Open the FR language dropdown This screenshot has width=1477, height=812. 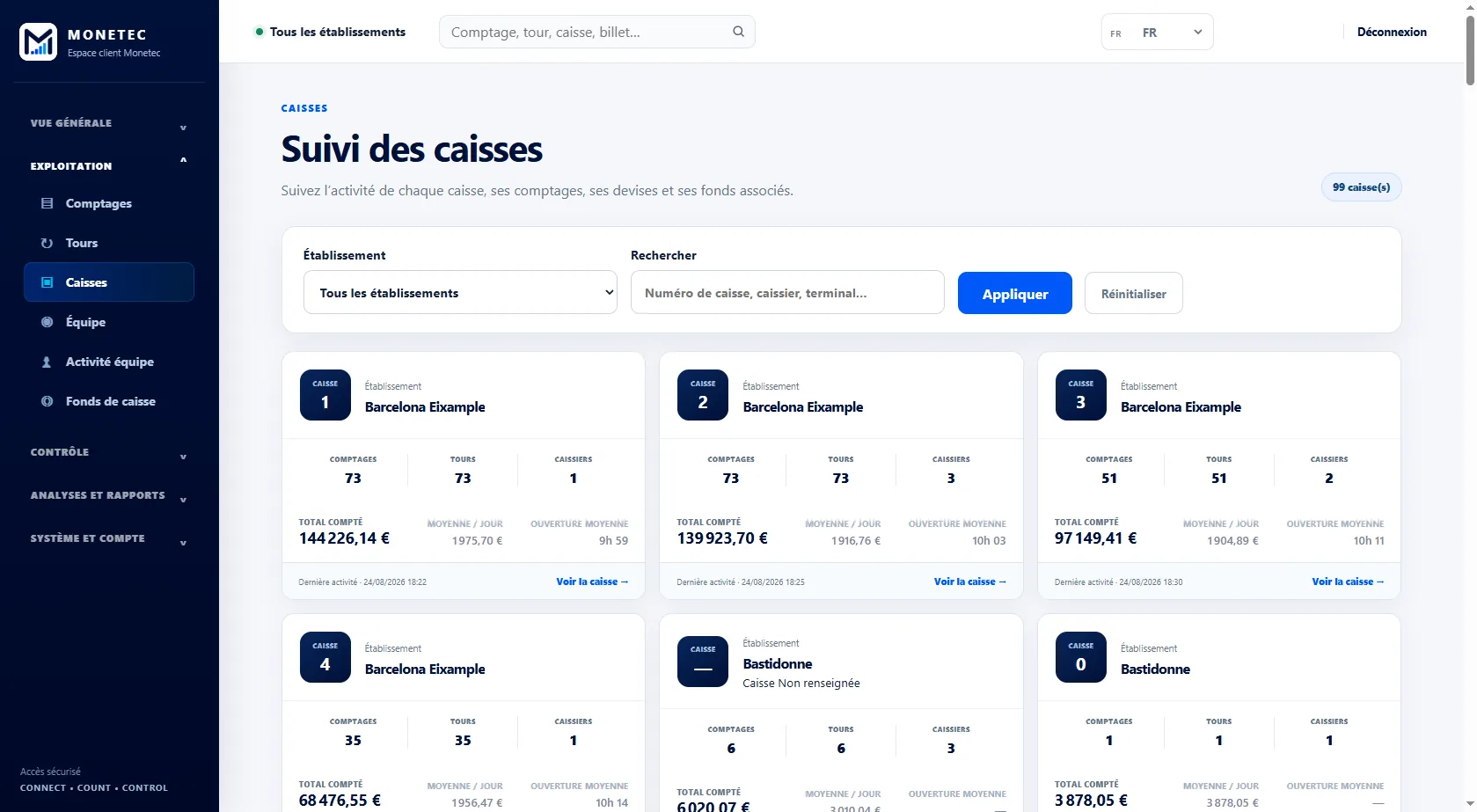[1157, 33]
